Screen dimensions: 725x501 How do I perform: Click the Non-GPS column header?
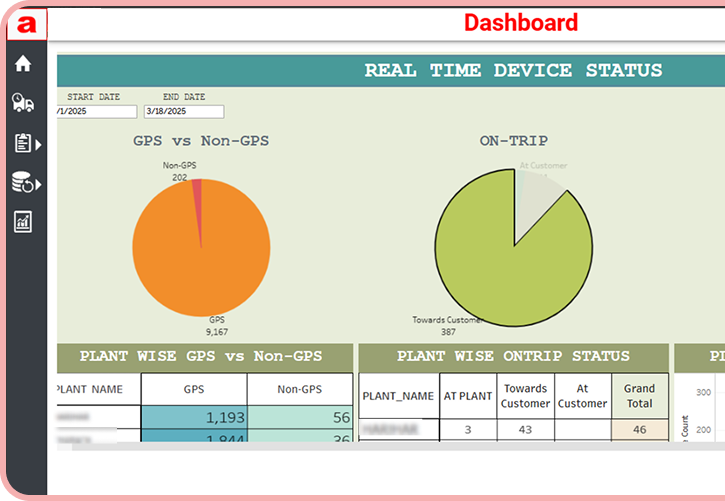(299, 389)
